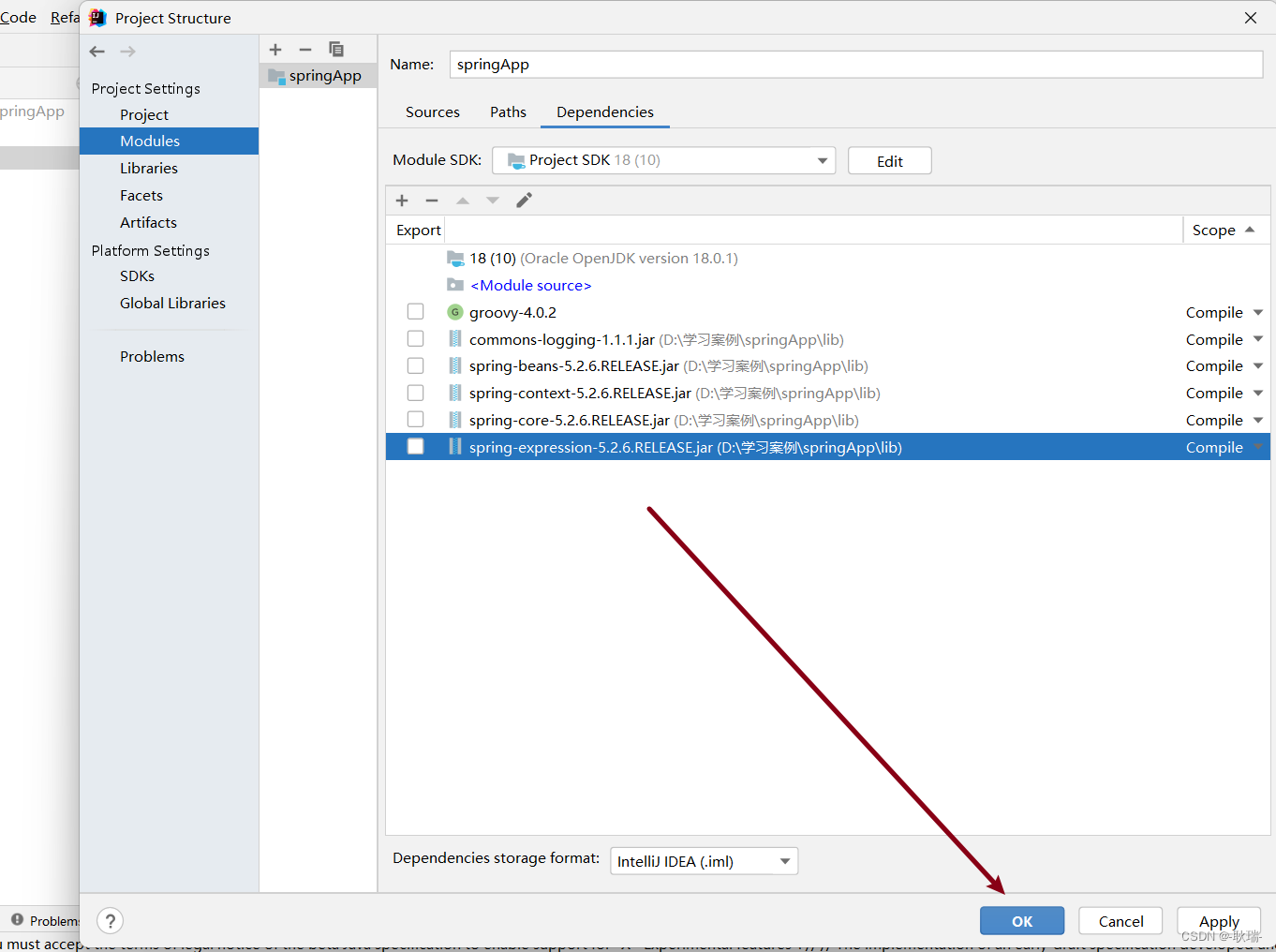The width and height of the screenshot is (1276, 952).
Task: Click the Module source folder icon
Action: (x=455, y=285)
